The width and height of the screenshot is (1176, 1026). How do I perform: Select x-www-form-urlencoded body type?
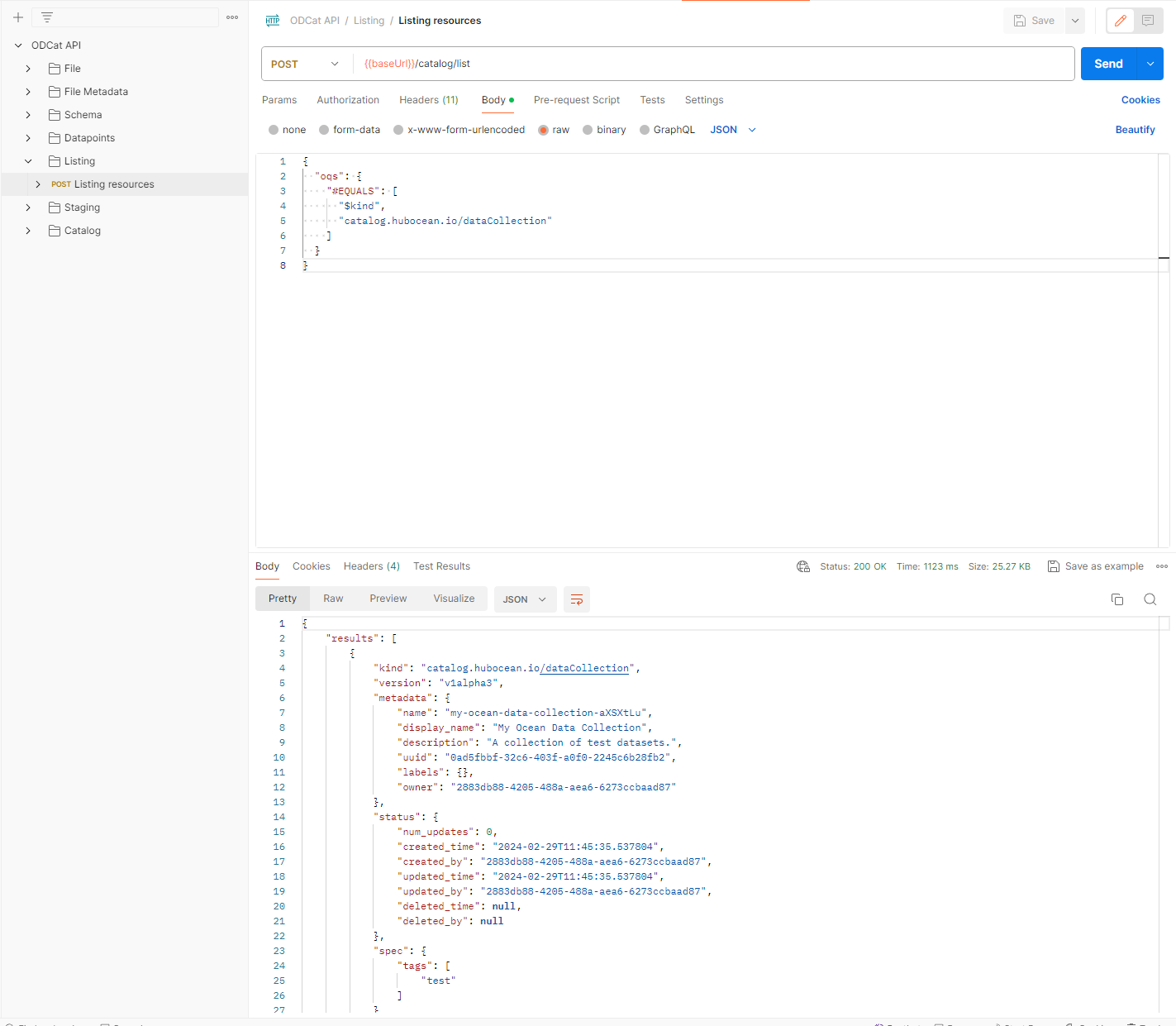tap(459, 130)
